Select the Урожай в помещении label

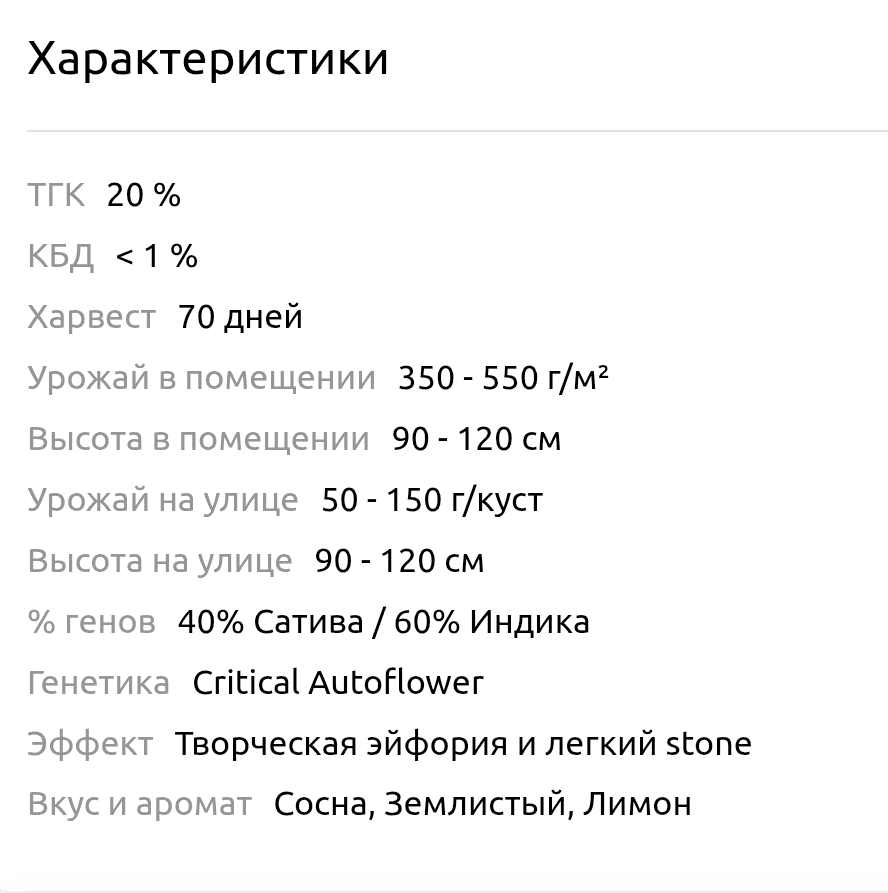[202, 378]
